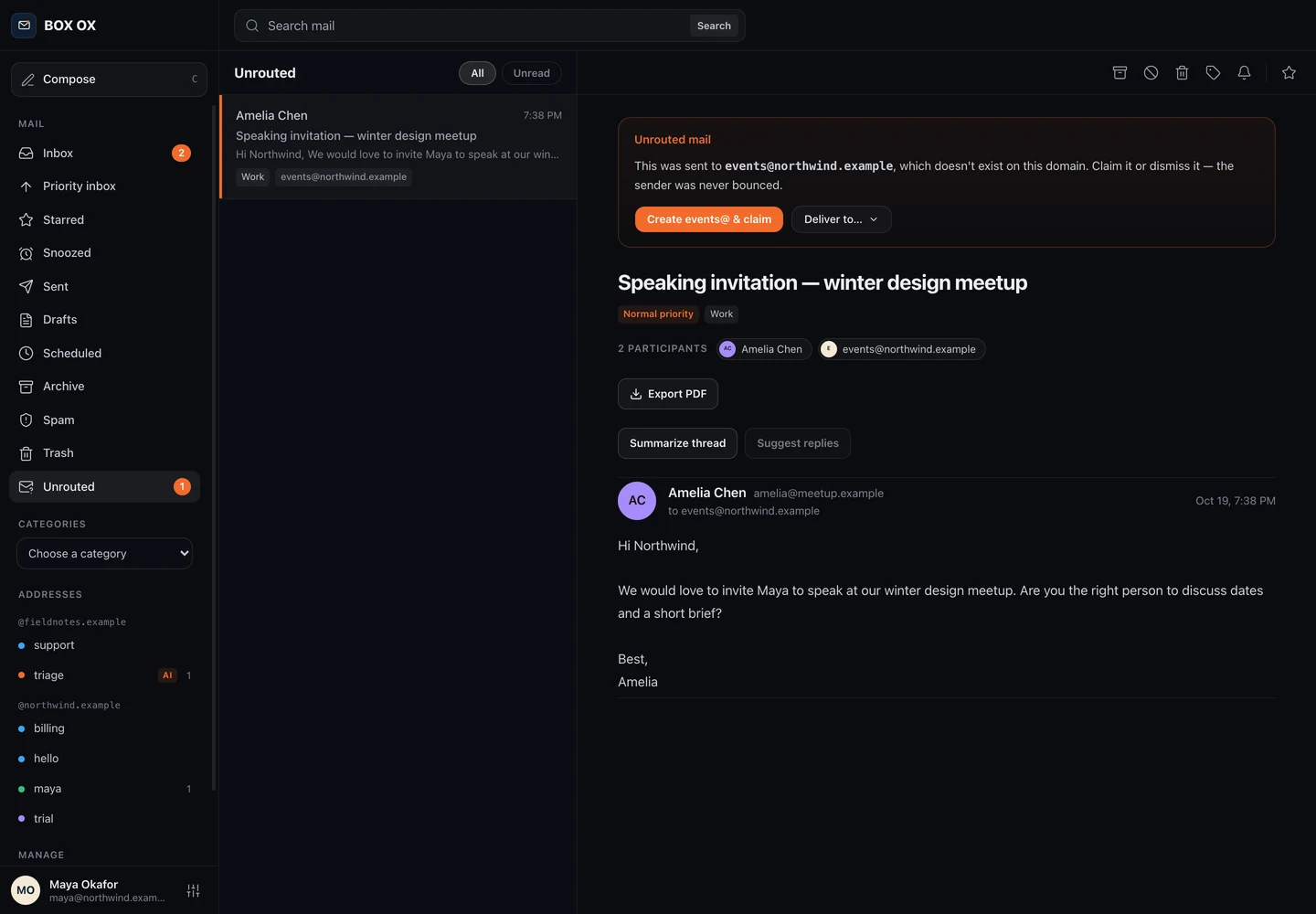1316x914 pixels.
Task: Click the events@northwind.example participant chip
Action: (x=901, y=349)
